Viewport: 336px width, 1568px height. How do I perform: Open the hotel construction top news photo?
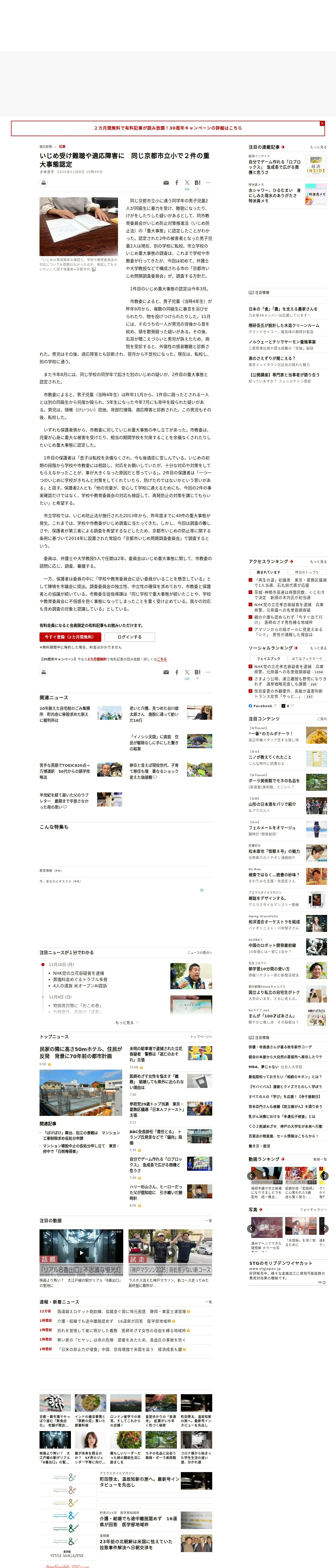tap(81, 1093)
